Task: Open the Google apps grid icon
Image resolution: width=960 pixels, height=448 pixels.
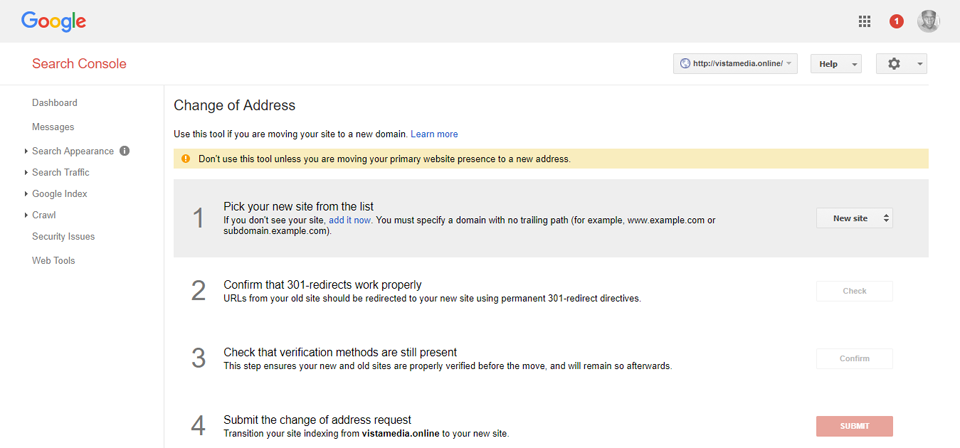Action: tap(865, 21)
